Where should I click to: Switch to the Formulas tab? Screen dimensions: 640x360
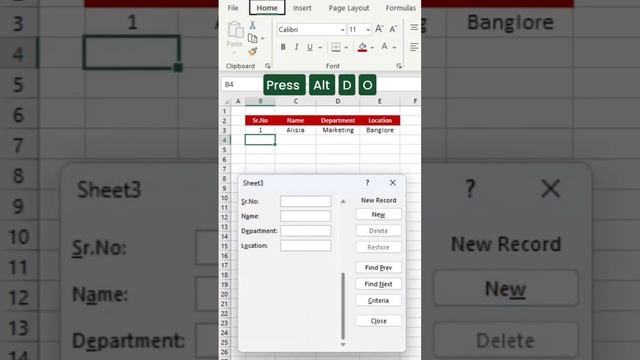(401, 8)
